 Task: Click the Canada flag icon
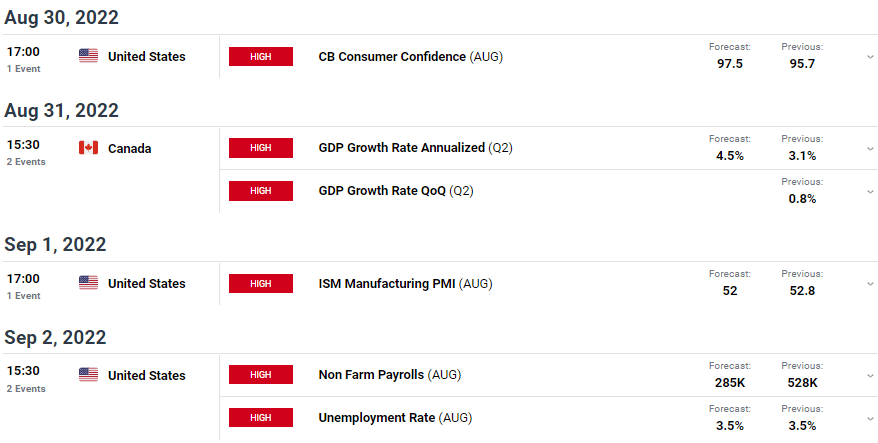[88, 148]
